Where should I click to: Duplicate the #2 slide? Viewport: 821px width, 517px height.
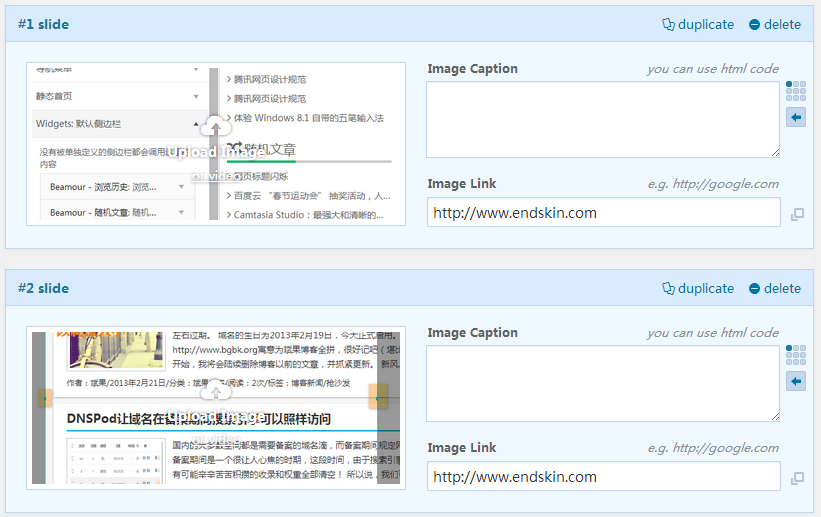coord(697,288)
